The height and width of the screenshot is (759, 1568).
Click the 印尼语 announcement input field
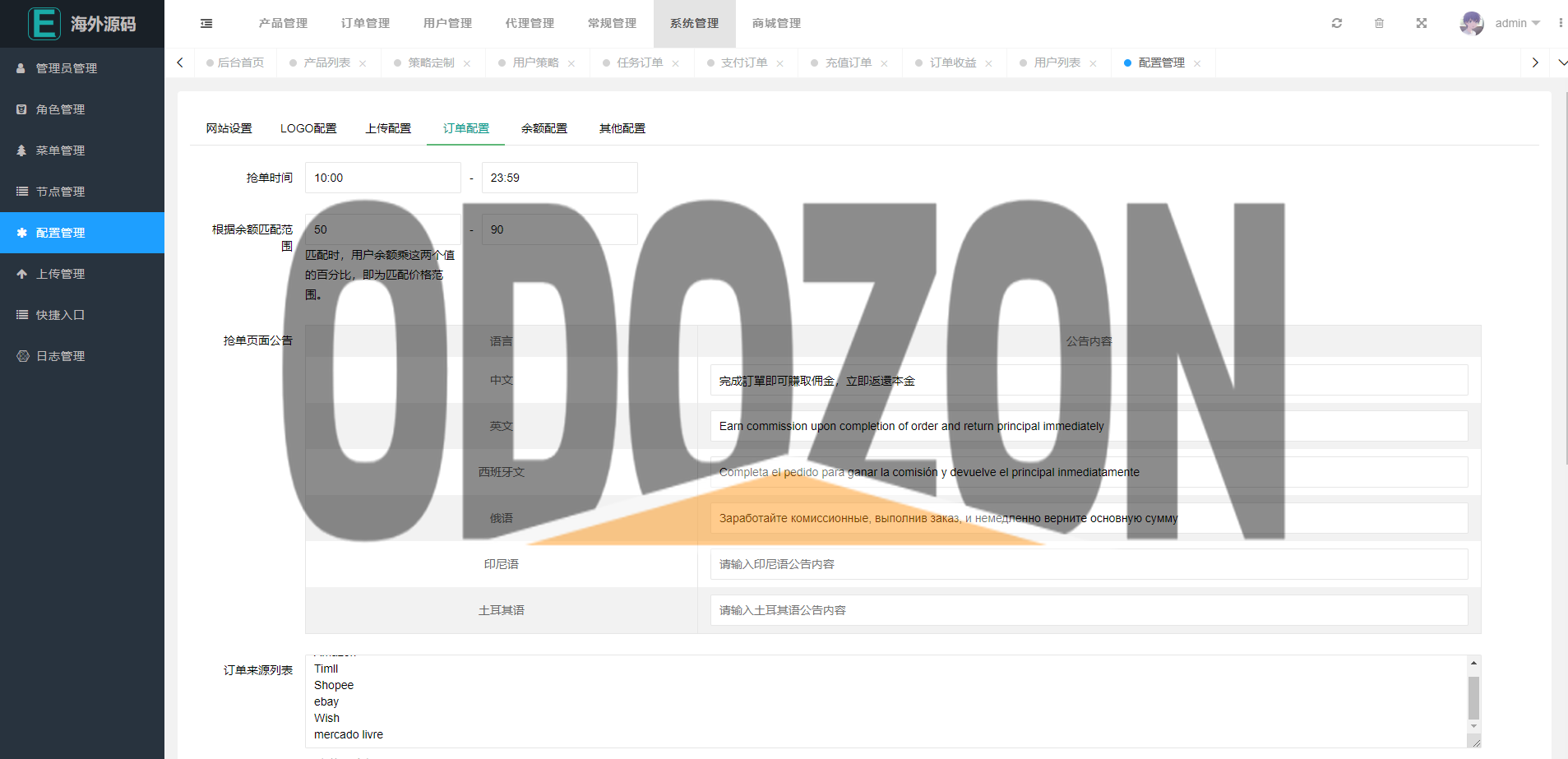1089,564
